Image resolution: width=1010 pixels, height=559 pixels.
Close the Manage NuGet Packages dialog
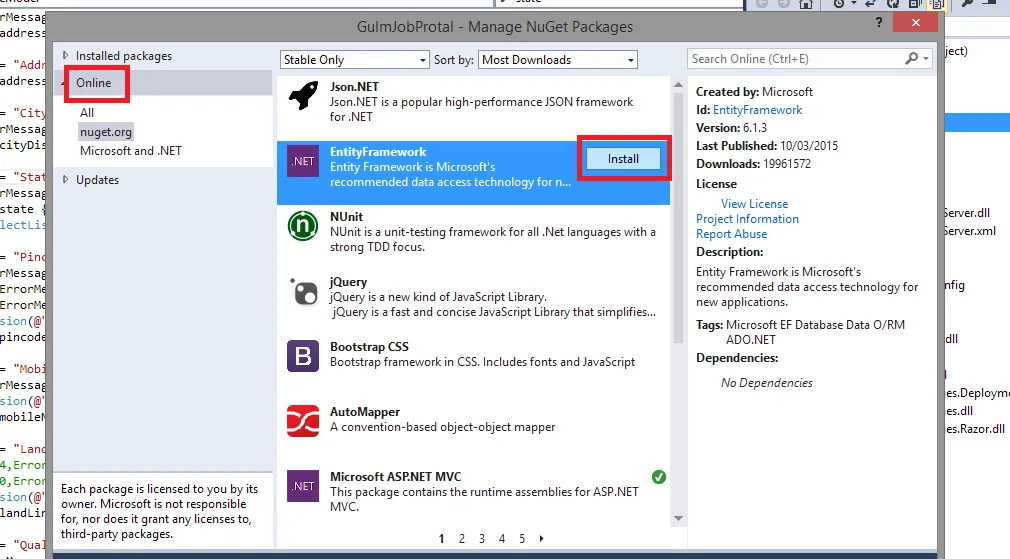click(915, 23)
